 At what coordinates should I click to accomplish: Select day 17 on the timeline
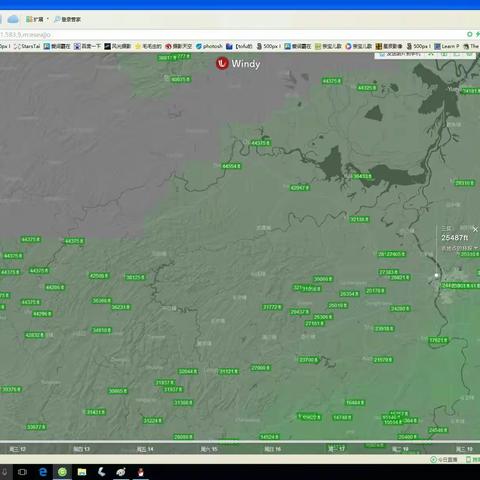click(336, 449)
